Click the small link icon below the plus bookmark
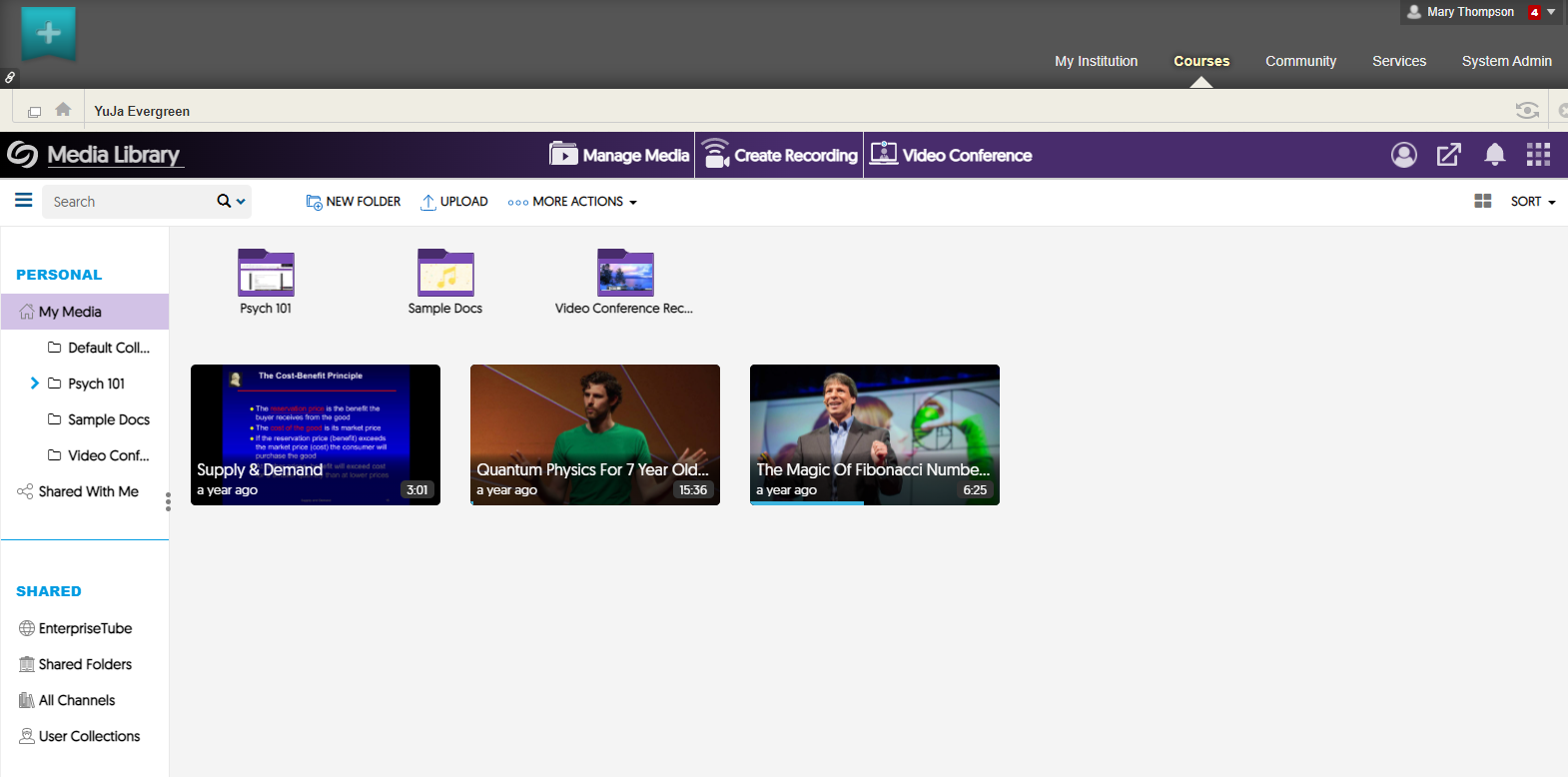The height and width of the screenshot is (777, 1568). [x=9, y=77]
